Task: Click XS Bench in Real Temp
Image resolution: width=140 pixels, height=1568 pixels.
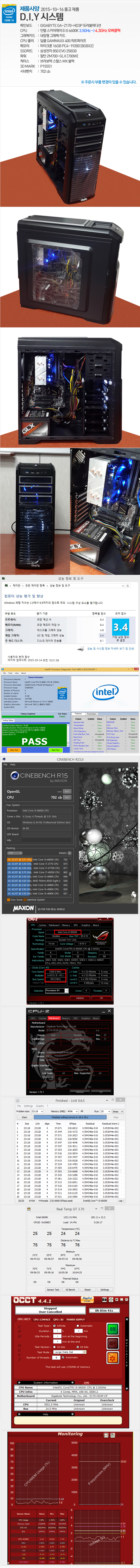Action: pyautogui.click(x=71, y=1290)
